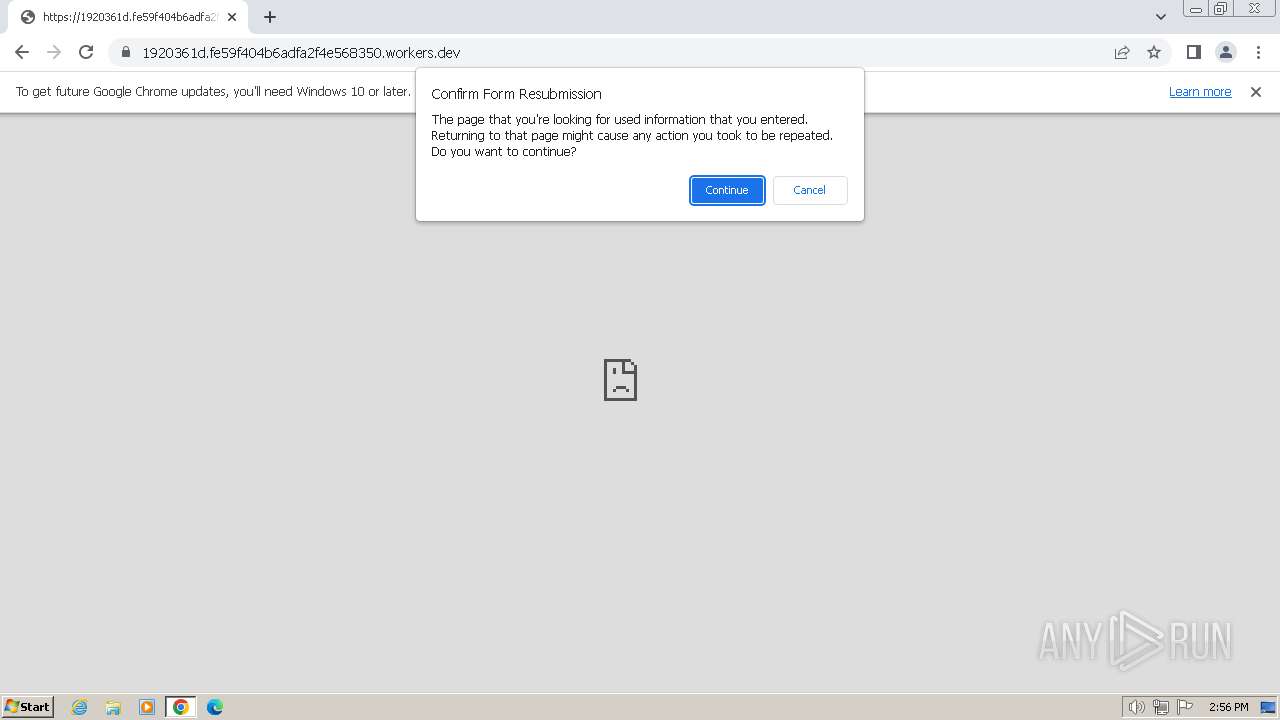
Task: Open the network tray icon
Action: pos(1161,707)
